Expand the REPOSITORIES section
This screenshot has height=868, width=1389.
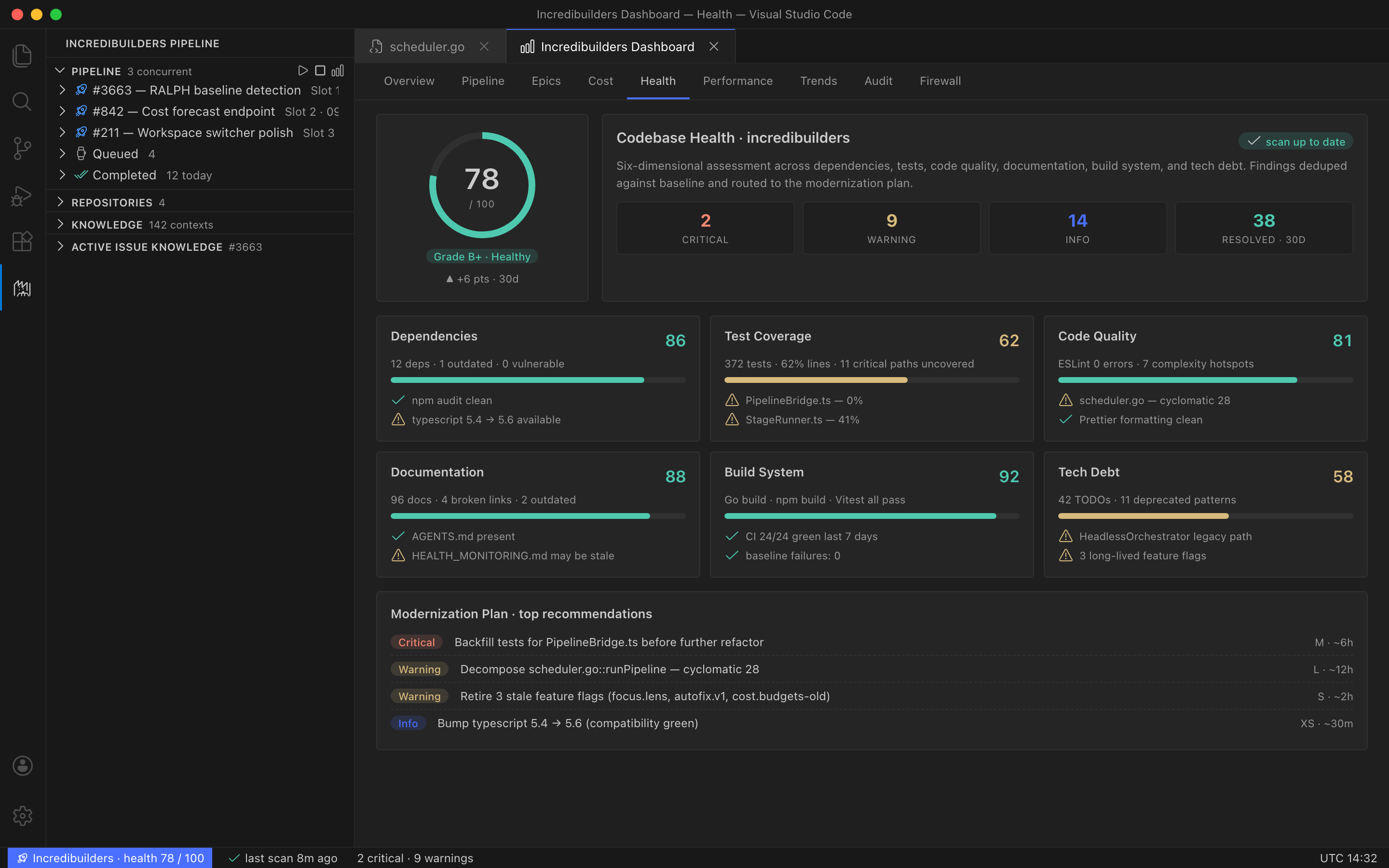pyautogui.click(x=60, y=202)
